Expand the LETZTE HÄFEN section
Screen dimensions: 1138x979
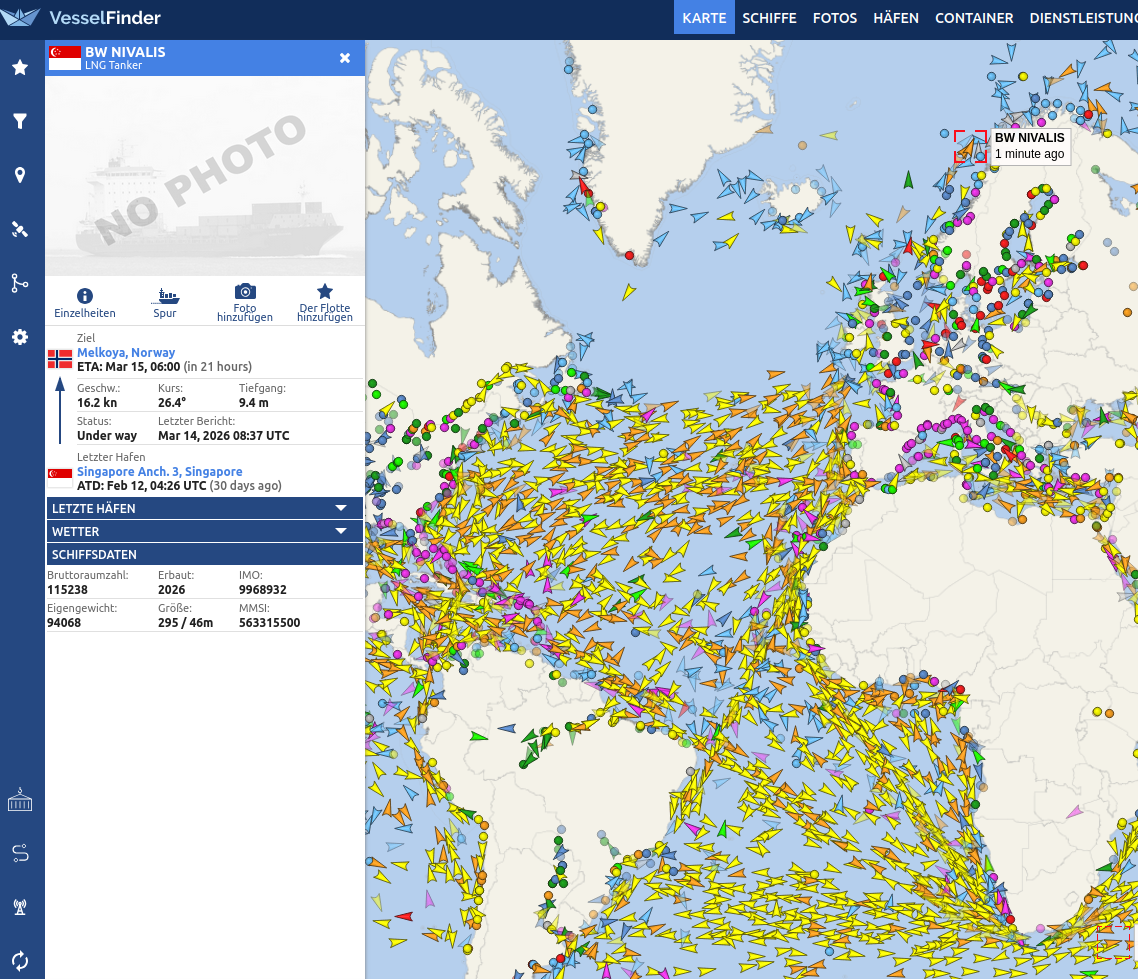[205, 509]
